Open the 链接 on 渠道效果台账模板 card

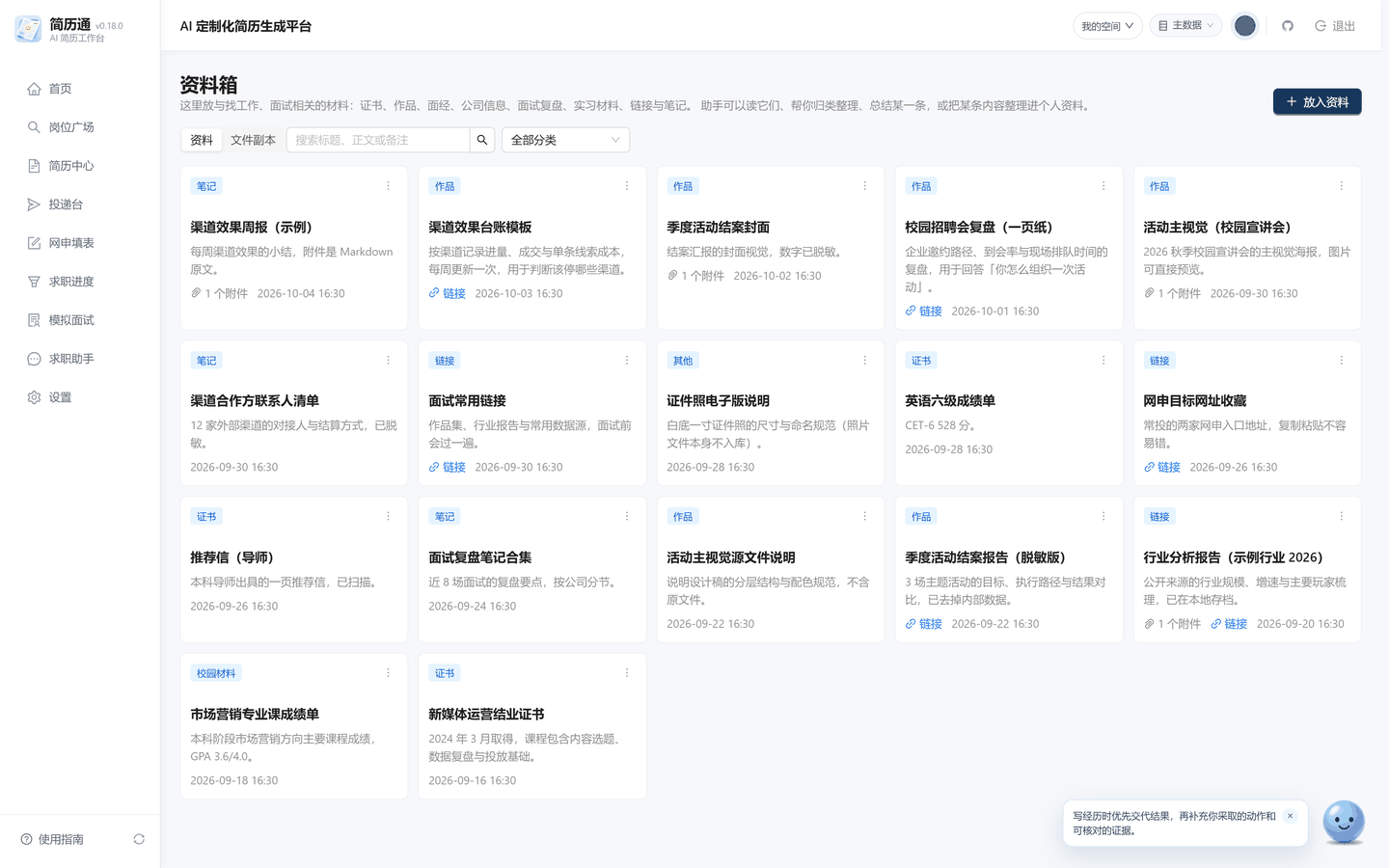coord(448,293)
